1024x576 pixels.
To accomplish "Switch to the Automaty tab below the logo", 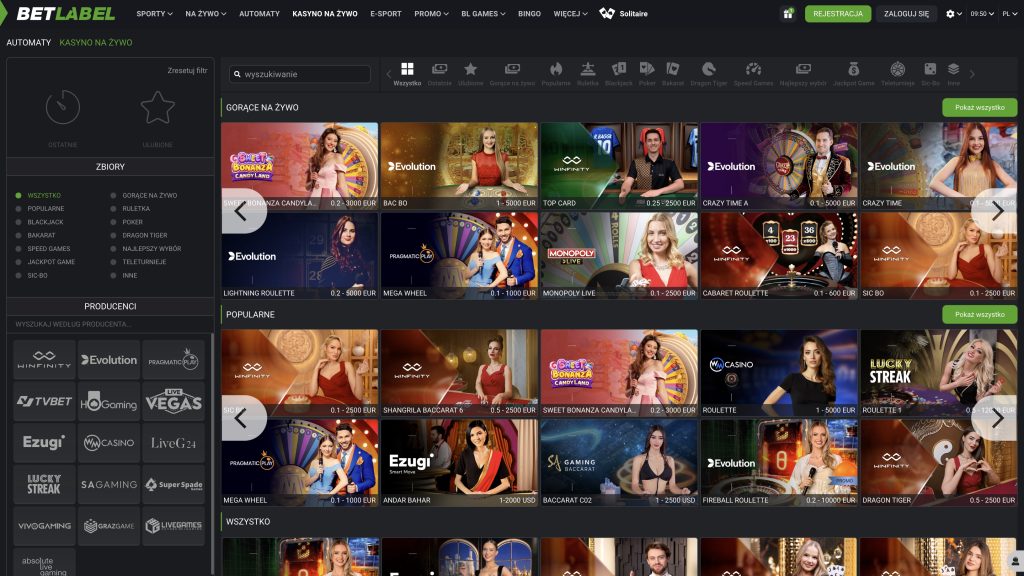I will pos(29,42).
